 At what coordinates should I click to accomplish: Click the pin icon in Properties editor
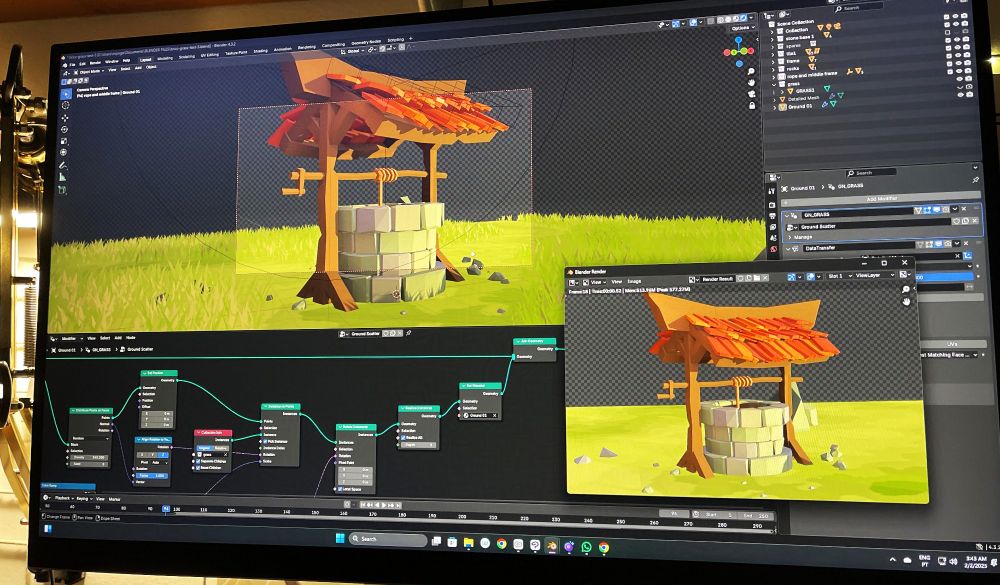[975, 181]
